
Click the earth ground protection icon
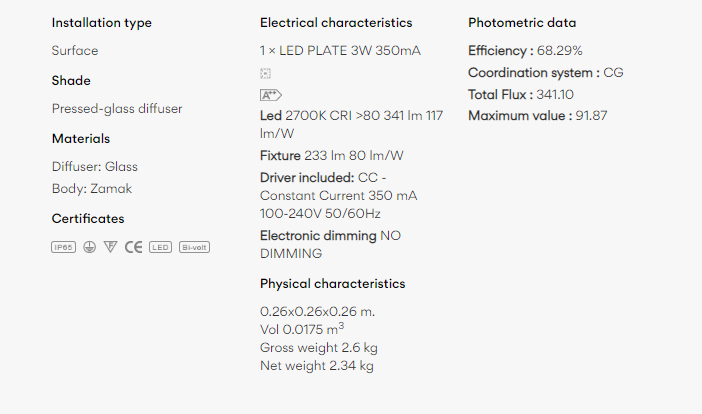tap(90, 247)
